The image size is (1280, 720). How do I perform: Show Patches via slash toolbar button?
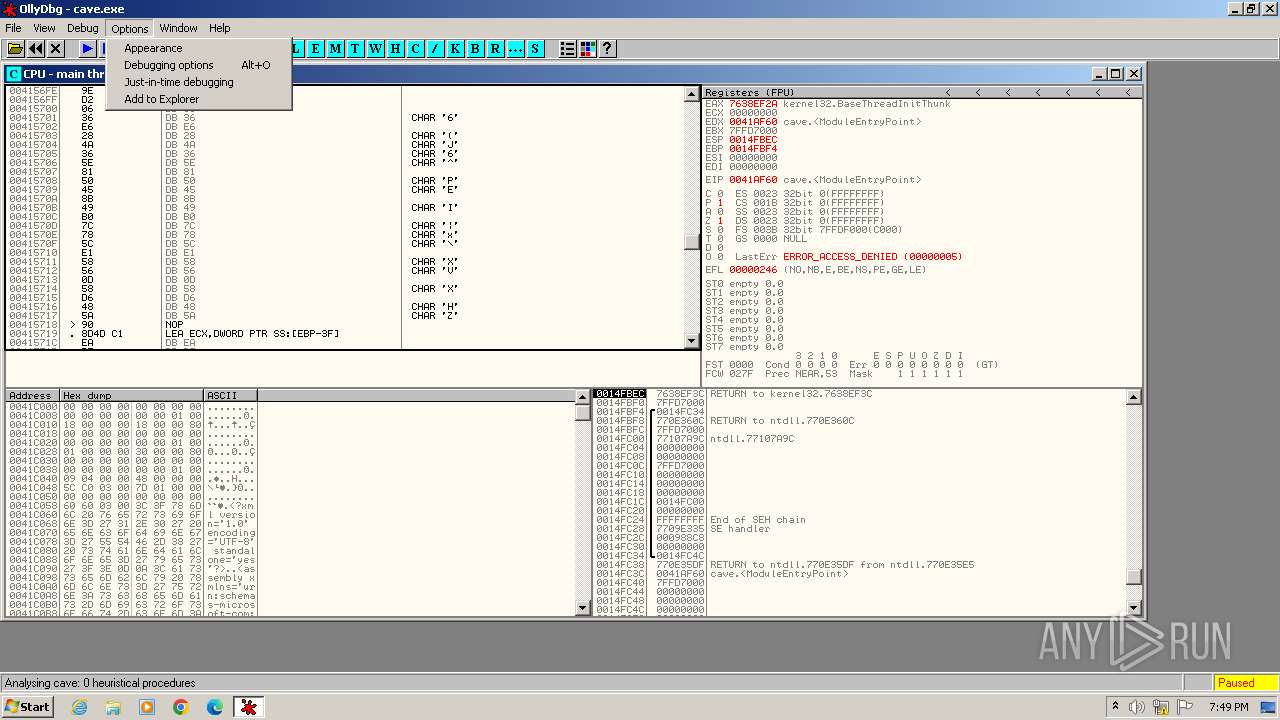point(435,48)
